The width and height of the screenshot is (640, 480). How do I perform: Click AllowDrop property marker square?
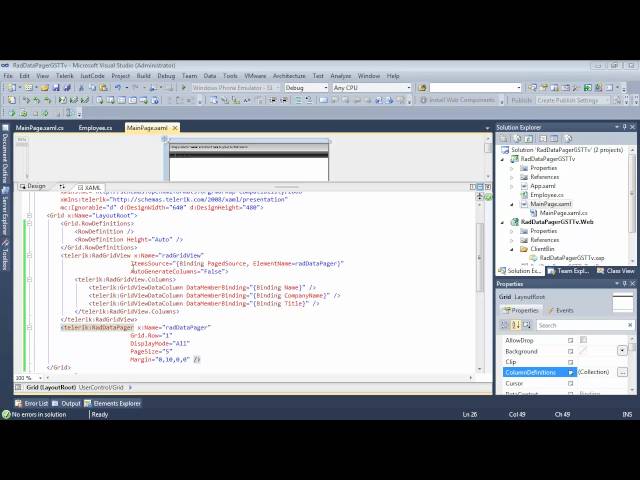tap(570, 340)
